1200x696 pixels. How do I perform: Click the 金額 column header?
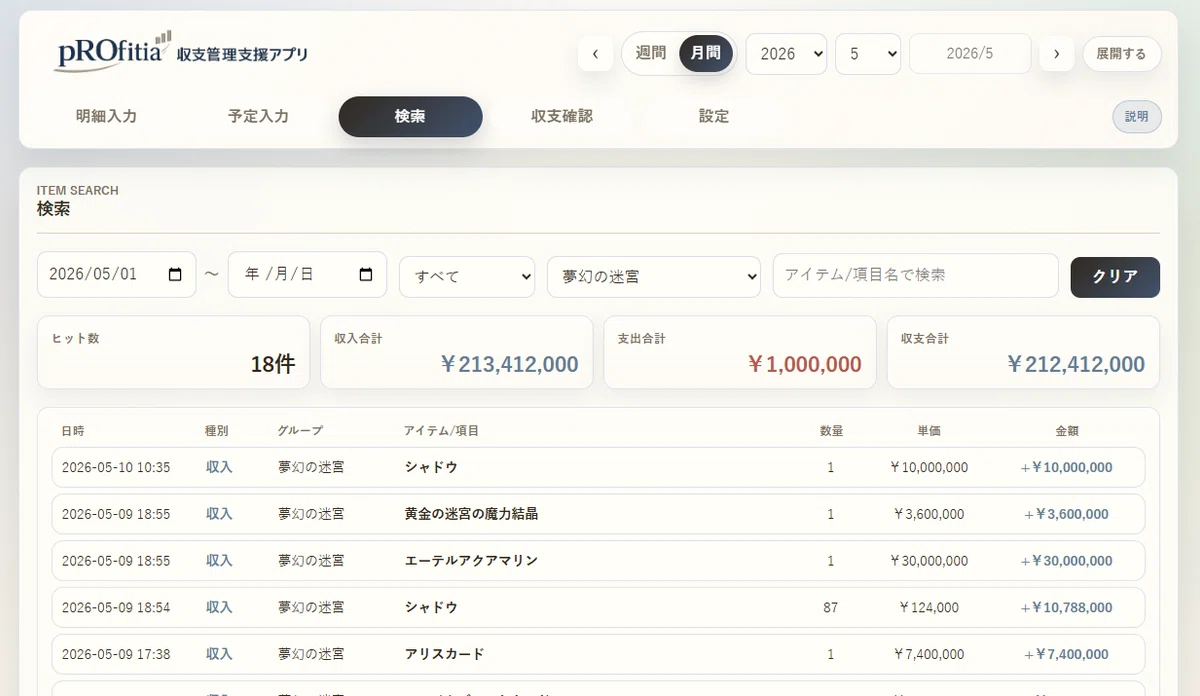(1067, 431)
